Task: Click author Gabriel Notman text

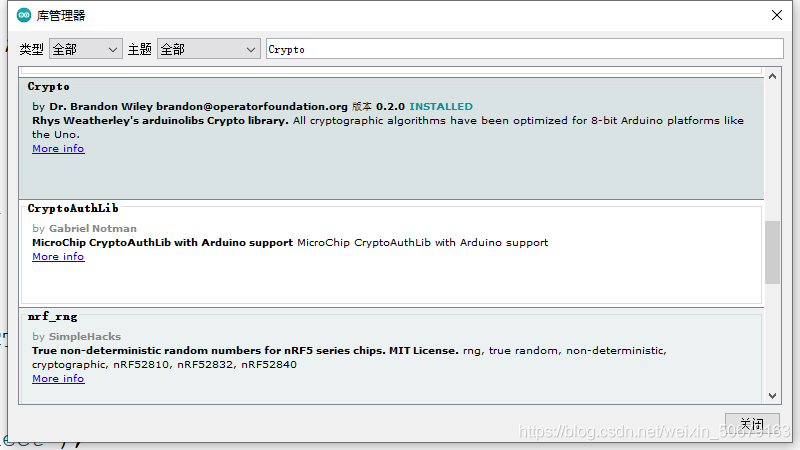Action: click(x=93, y=228)
